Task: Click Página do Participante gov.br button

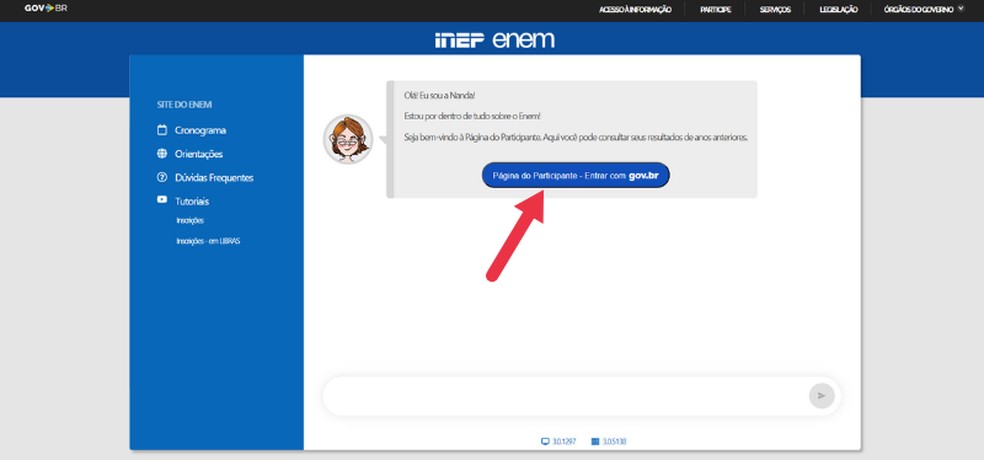Action: (575, 176)
